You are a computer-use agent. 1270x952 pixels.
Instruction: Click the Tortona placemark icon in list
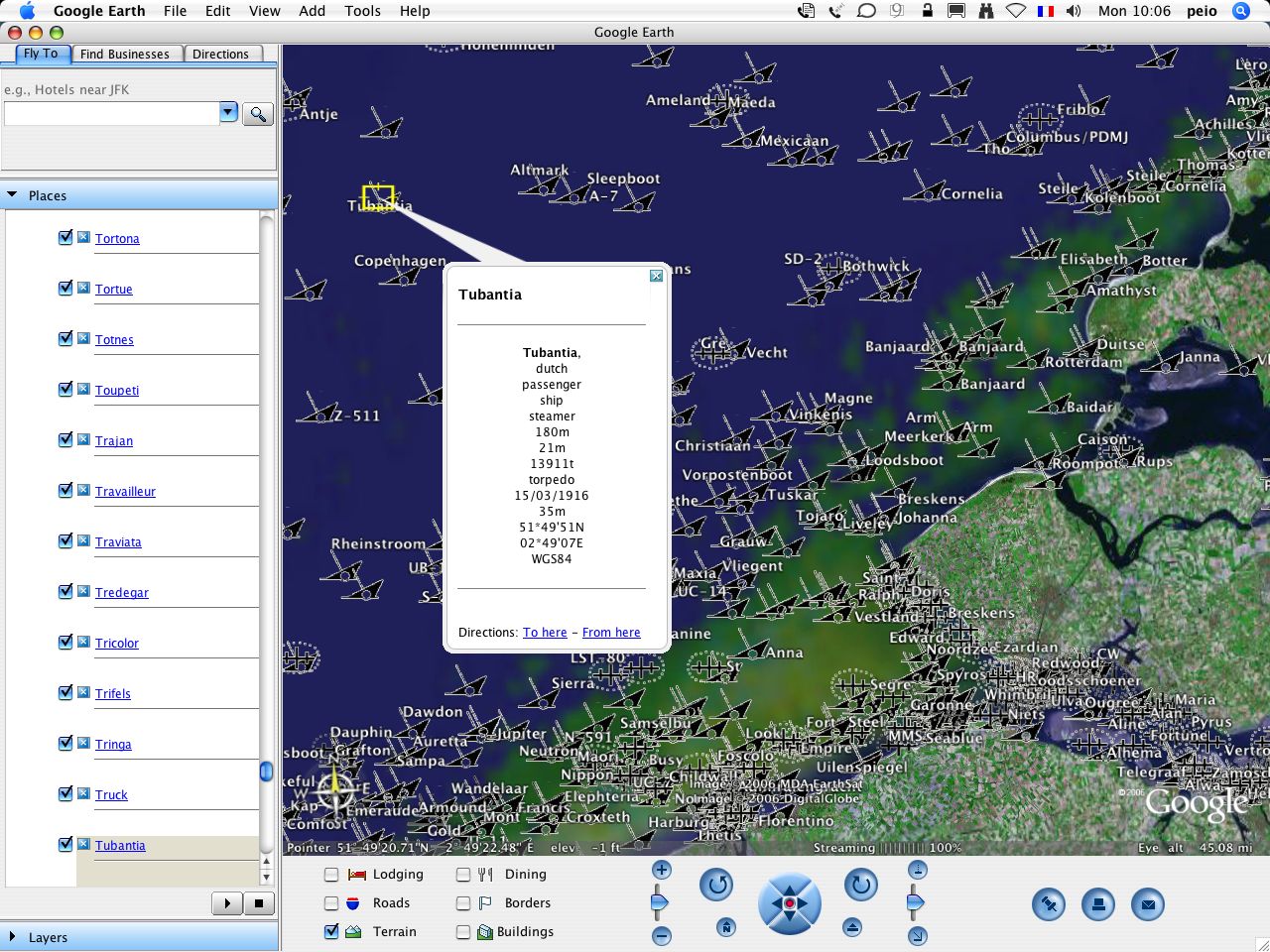click(83, 237)
